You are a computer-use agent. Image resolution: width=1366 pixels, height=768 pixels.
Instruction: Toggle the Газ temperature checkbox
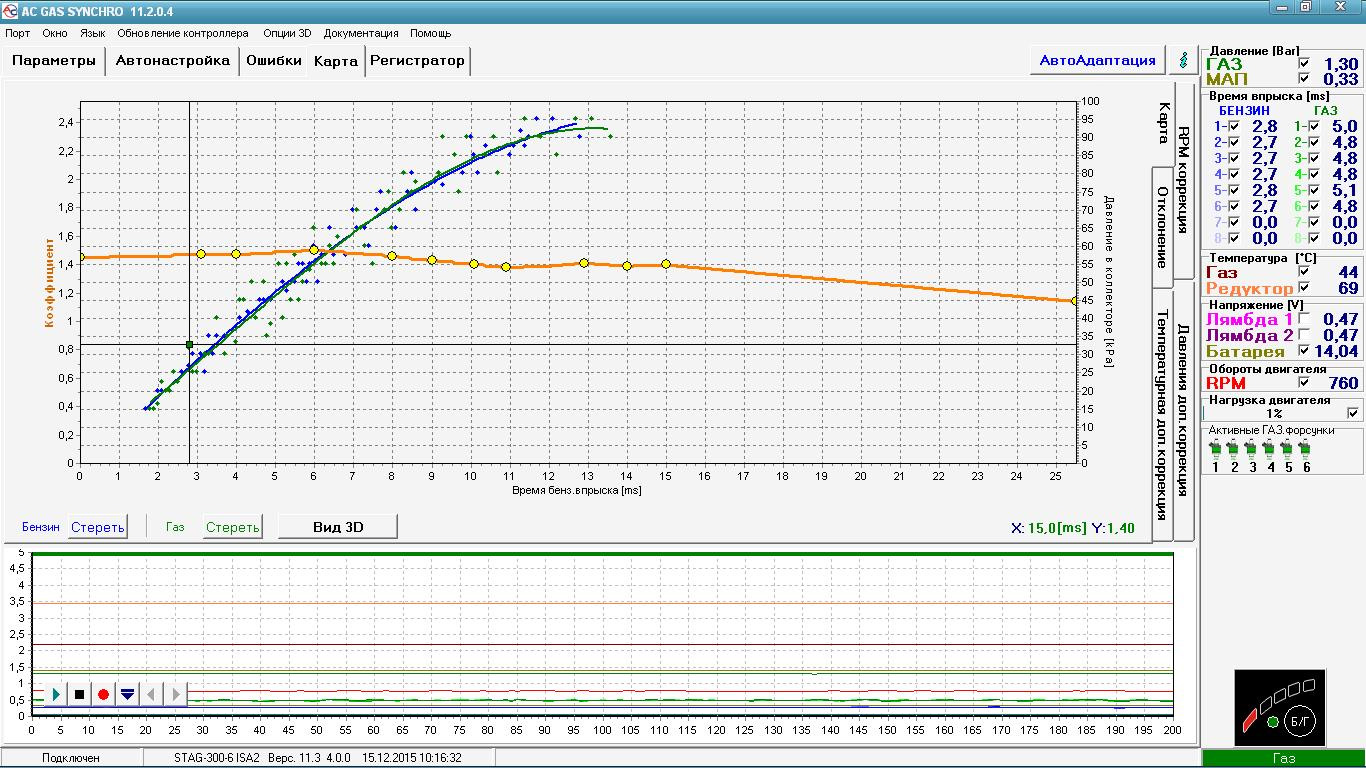point(1303,272)
